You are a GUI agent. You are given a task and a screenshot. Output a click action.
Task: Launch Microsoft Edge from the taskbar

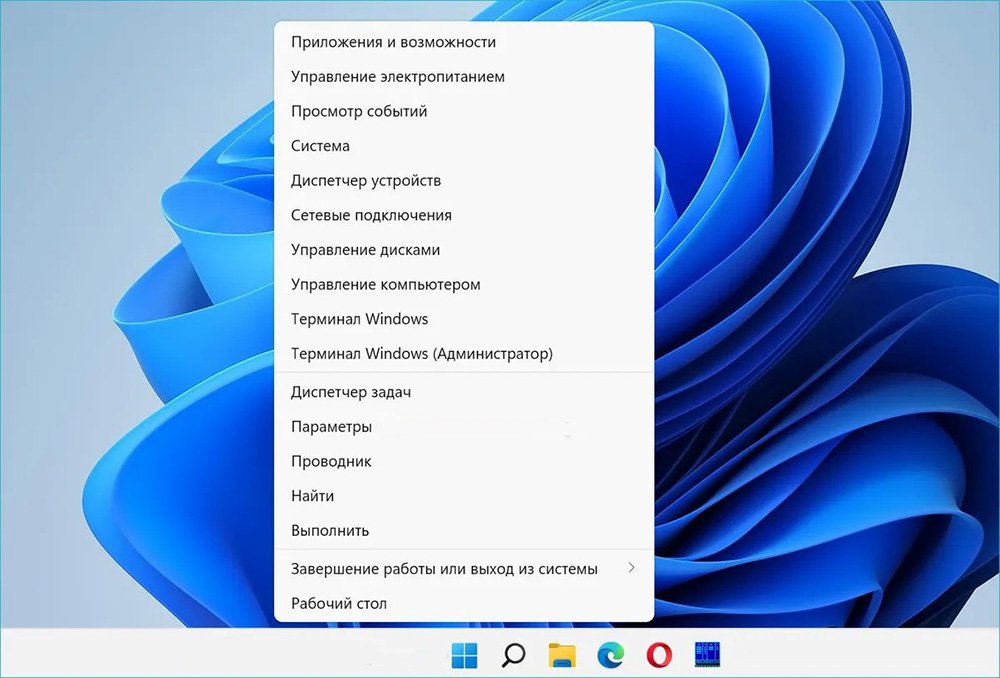pyautogui.click(x=610, y=655)
